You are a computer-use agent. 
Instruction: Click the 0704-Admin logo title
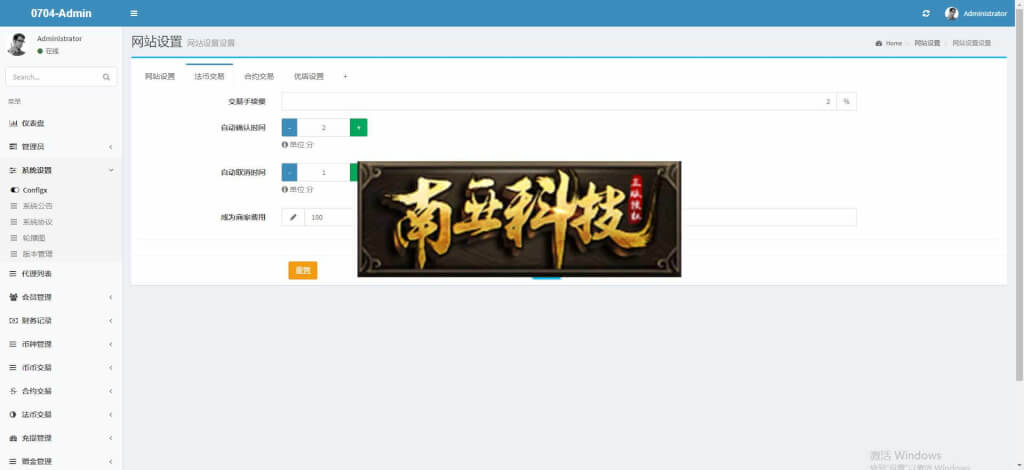point(61,13)
